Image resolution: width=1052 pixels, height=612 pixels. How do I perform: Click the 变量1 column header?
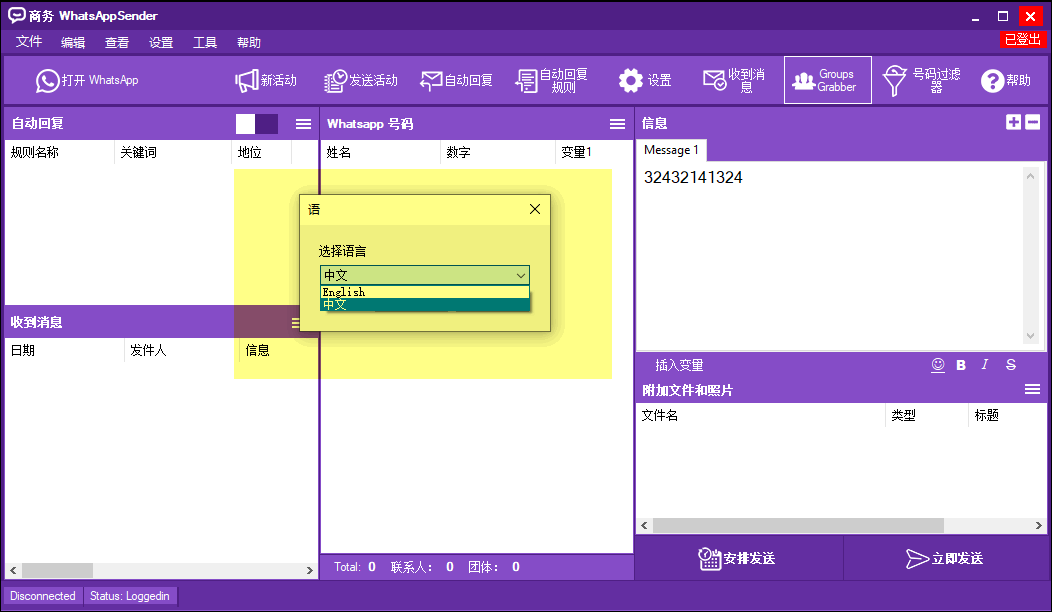coord(594,152)
